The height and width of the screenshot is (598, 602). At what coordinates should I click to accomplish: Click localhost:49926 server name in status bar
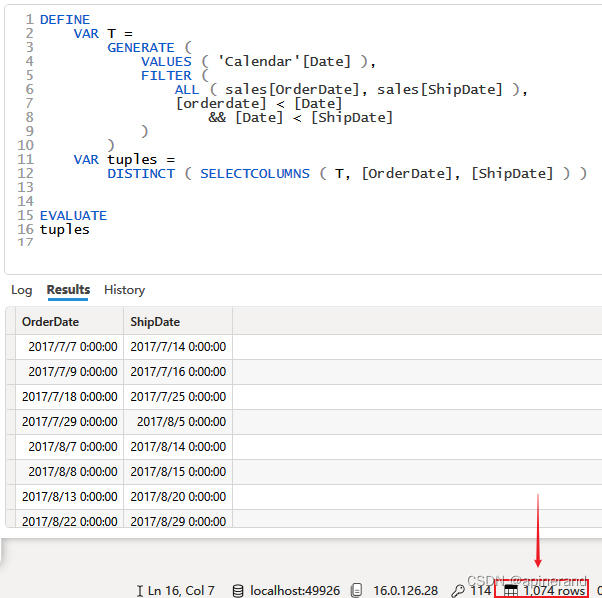pos(295,591)
